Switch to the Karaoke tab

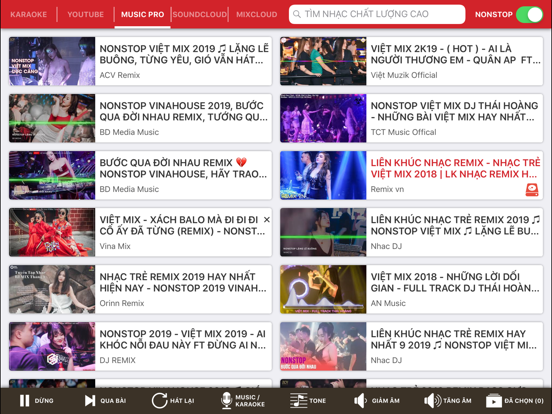point(29,14)
